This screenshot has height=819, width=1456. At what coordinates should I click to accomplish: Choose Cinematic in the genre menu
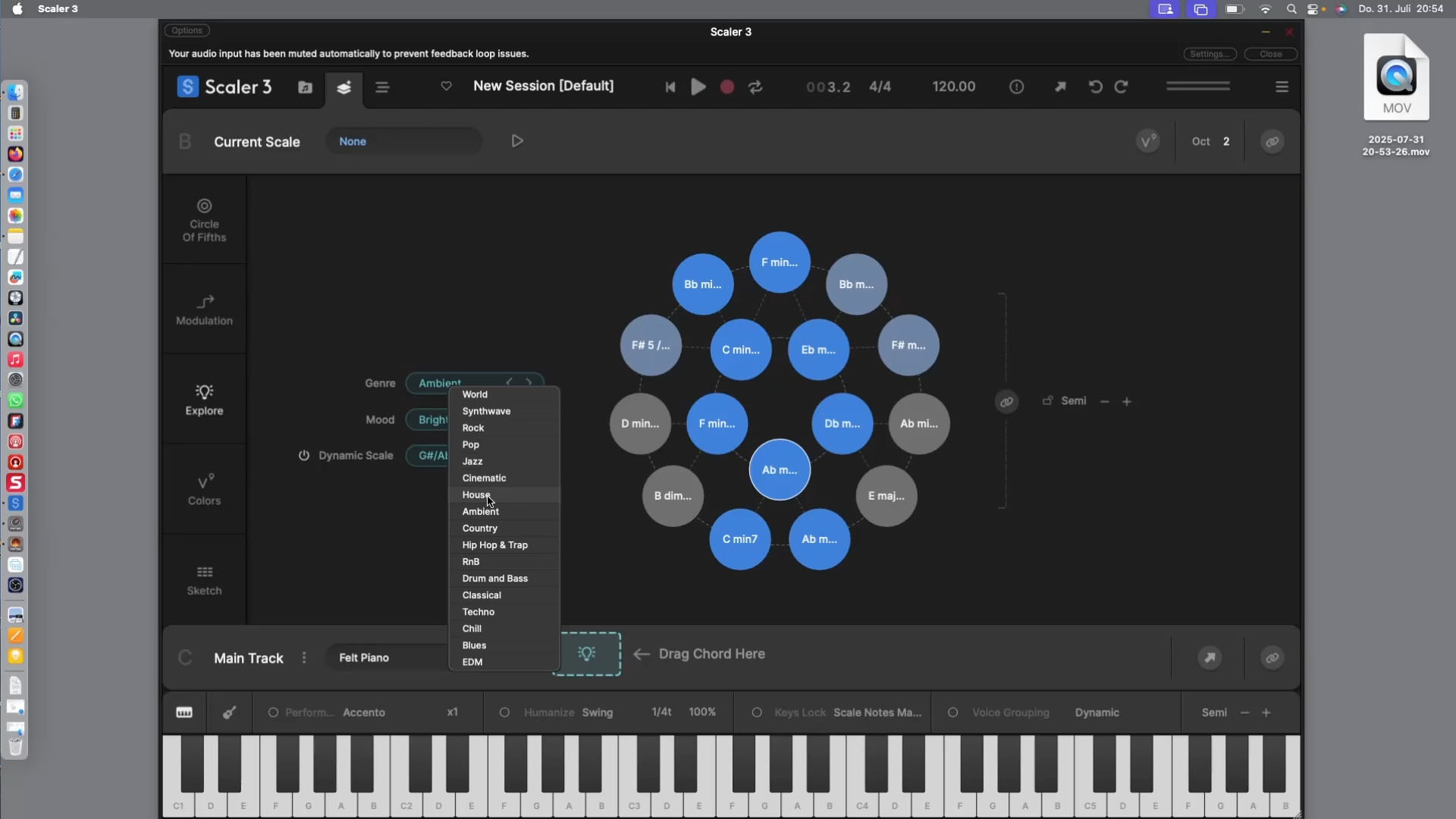[484, 478]
